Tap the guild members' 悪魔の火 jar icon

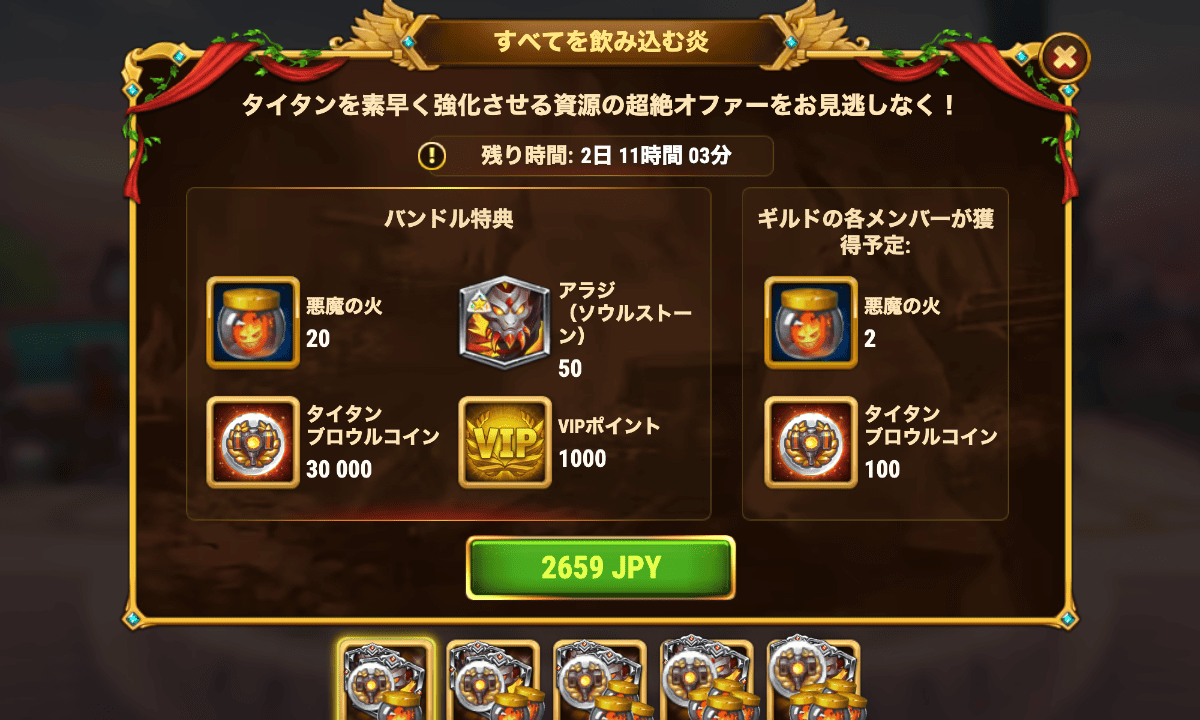pyautogui.click(x=810, y=322)
